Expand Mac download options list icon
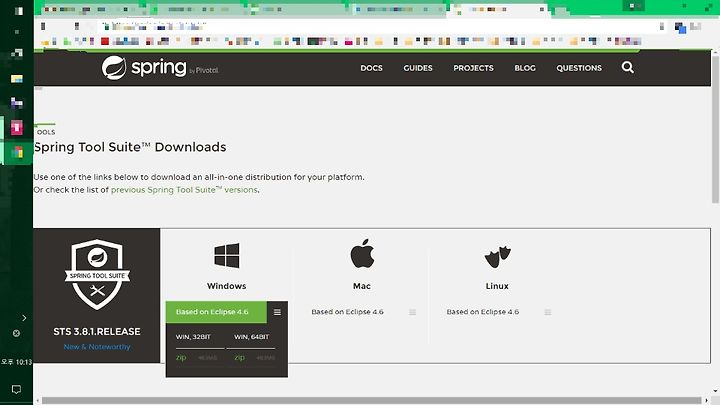Image resolution: width=720 pixels, height=405 pixels. tap(412, 312)
